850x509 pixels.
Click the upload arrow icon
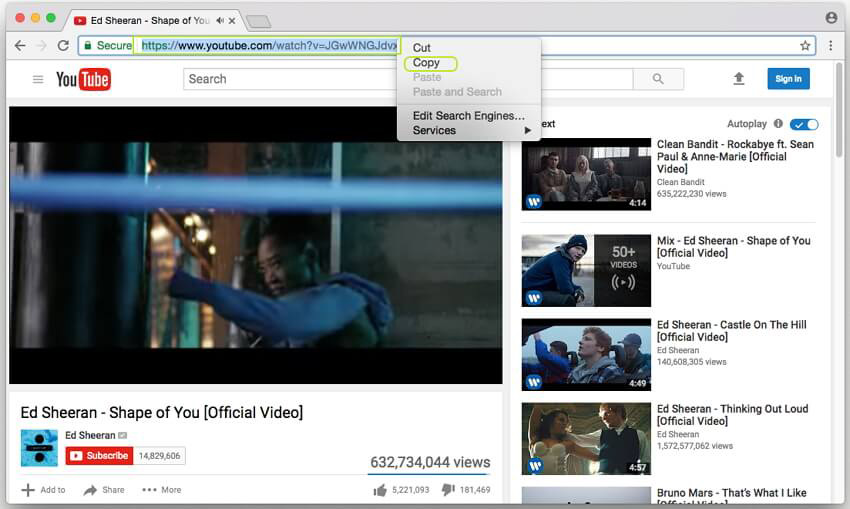739,79
